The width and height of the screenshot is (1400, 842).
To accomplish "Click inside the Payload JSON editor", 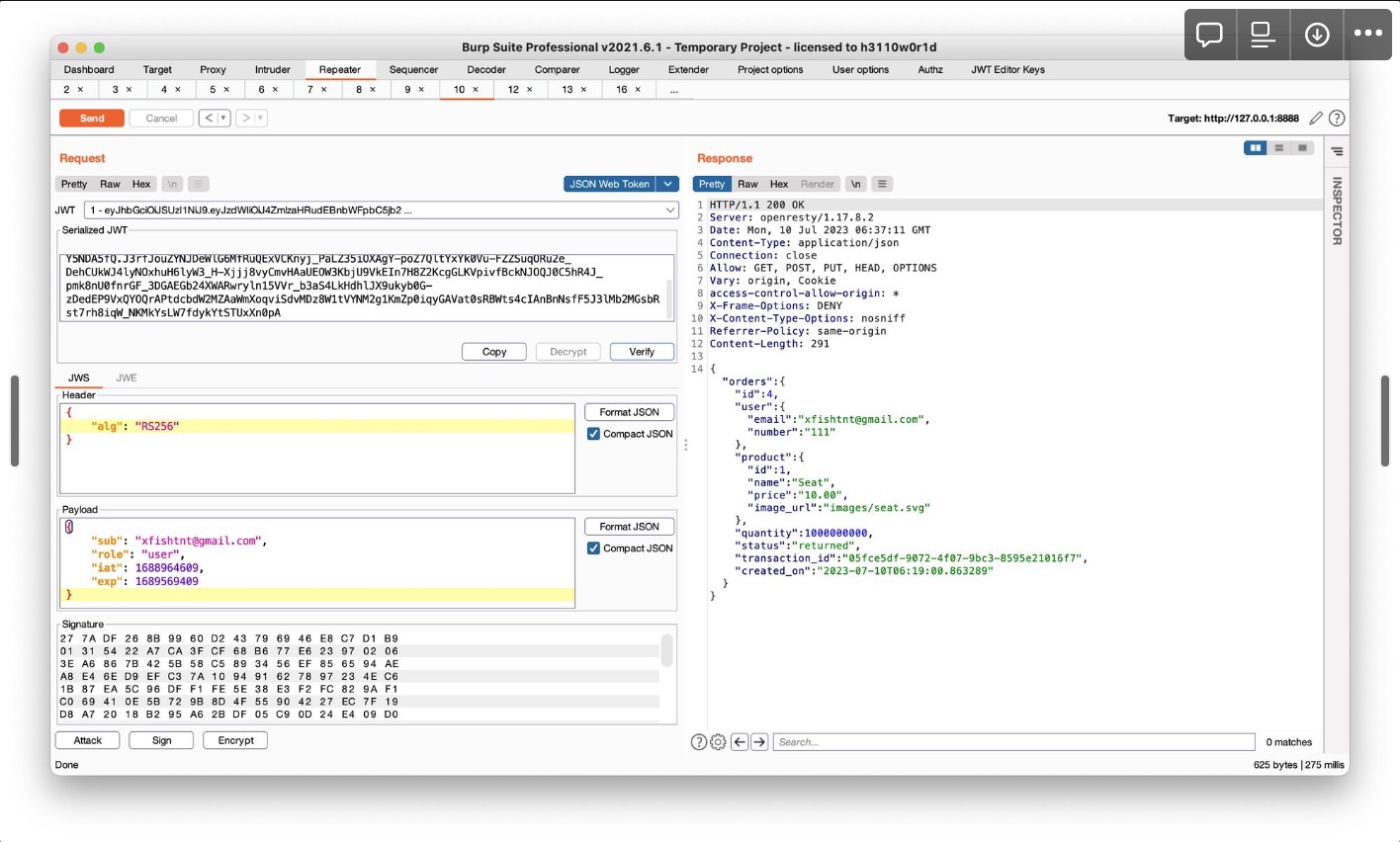I will (317, 563).
